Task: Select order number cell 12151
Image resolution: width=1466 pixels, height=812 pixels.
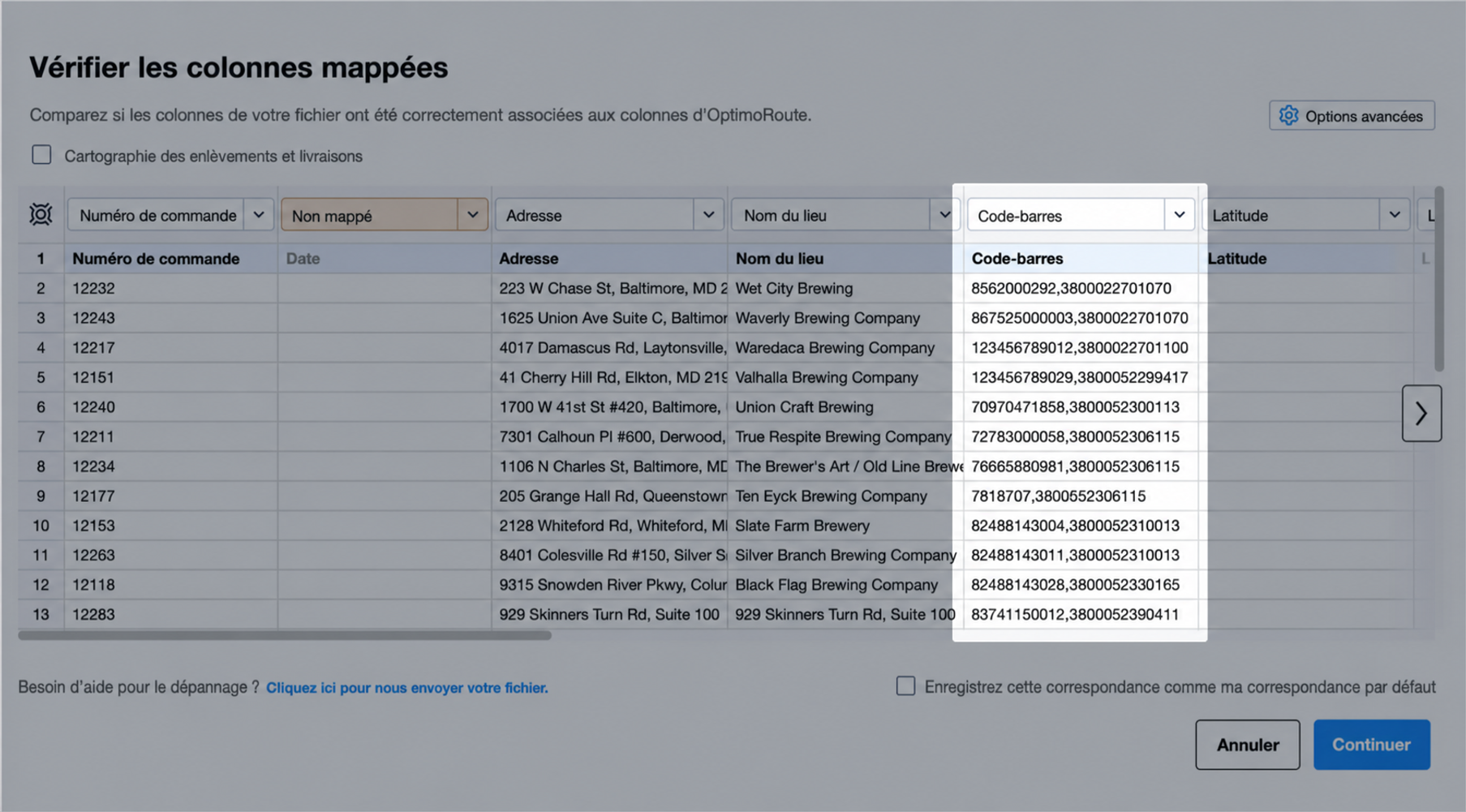Action: point(171,377)
